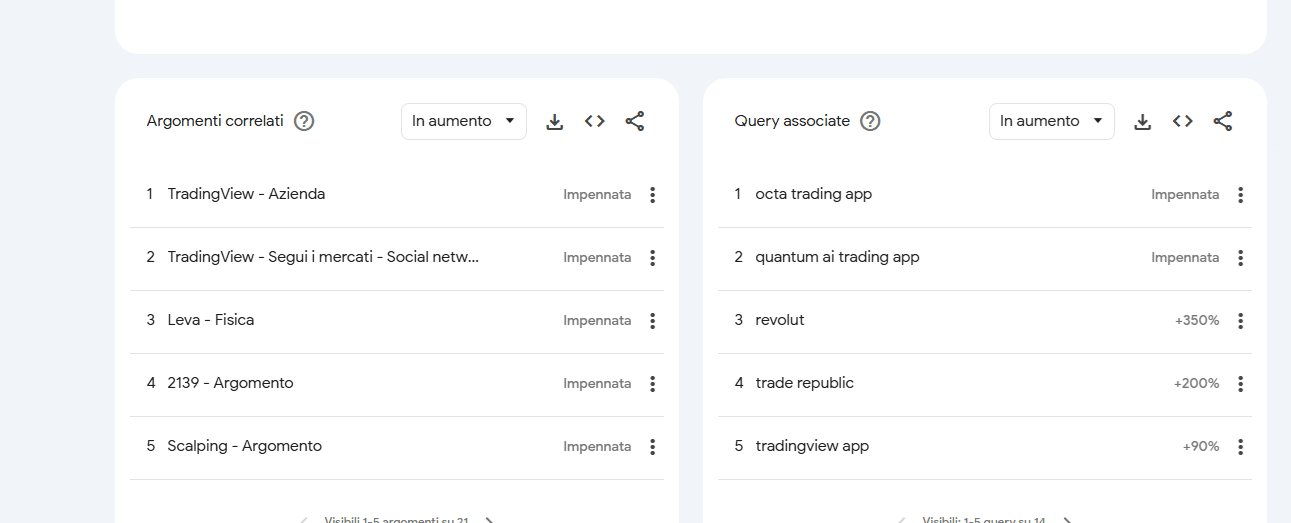Image resolution: width=1291 pixels, height=523 pixels.
Task: Open more options for trade republic query
Action: [x=1240, y=384]
